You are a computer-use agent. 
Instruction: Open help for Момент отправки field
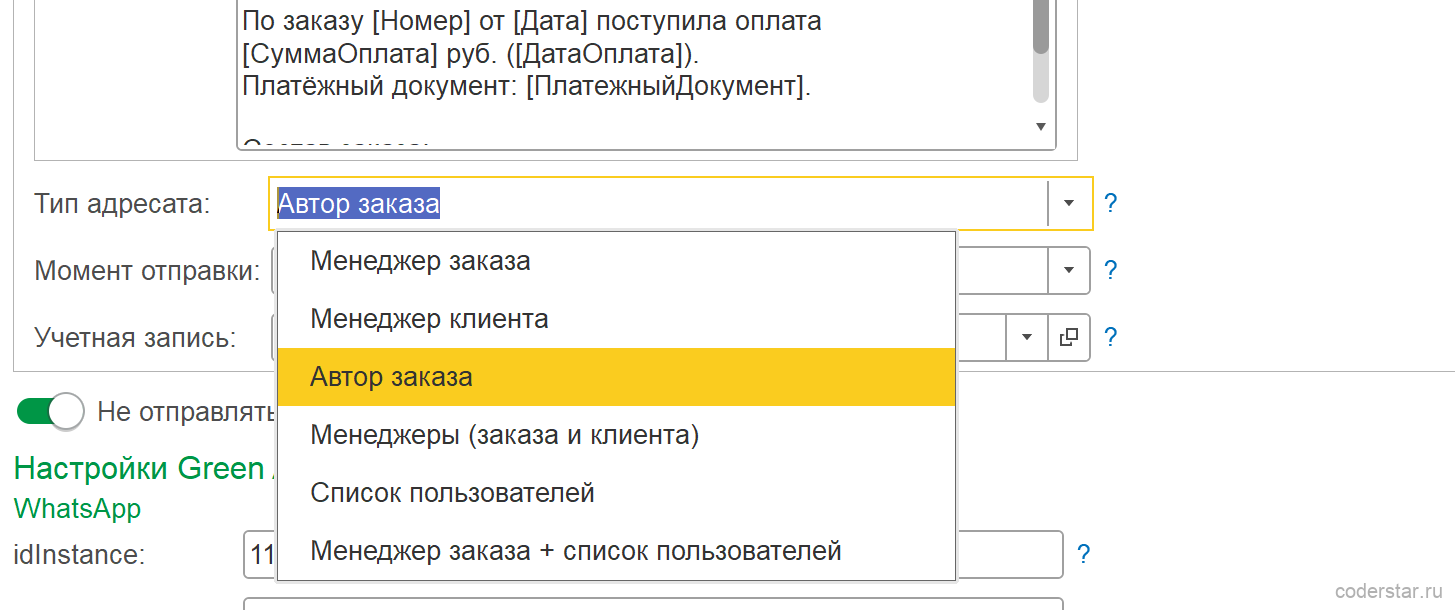point(1110,270)
